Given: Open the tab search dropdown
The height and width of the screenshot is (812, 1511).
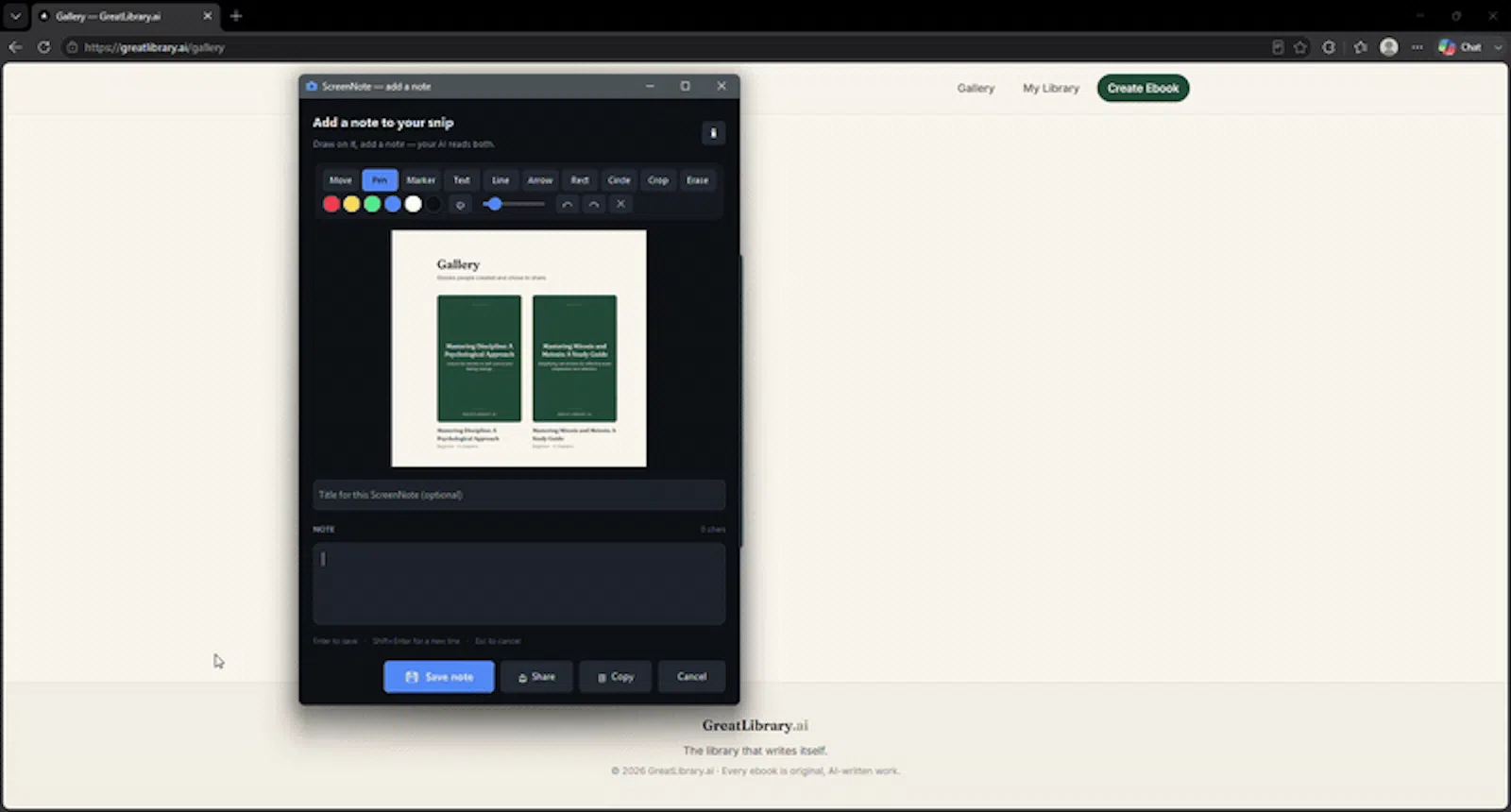Looking at the screenshot, I should click(15, 16).
